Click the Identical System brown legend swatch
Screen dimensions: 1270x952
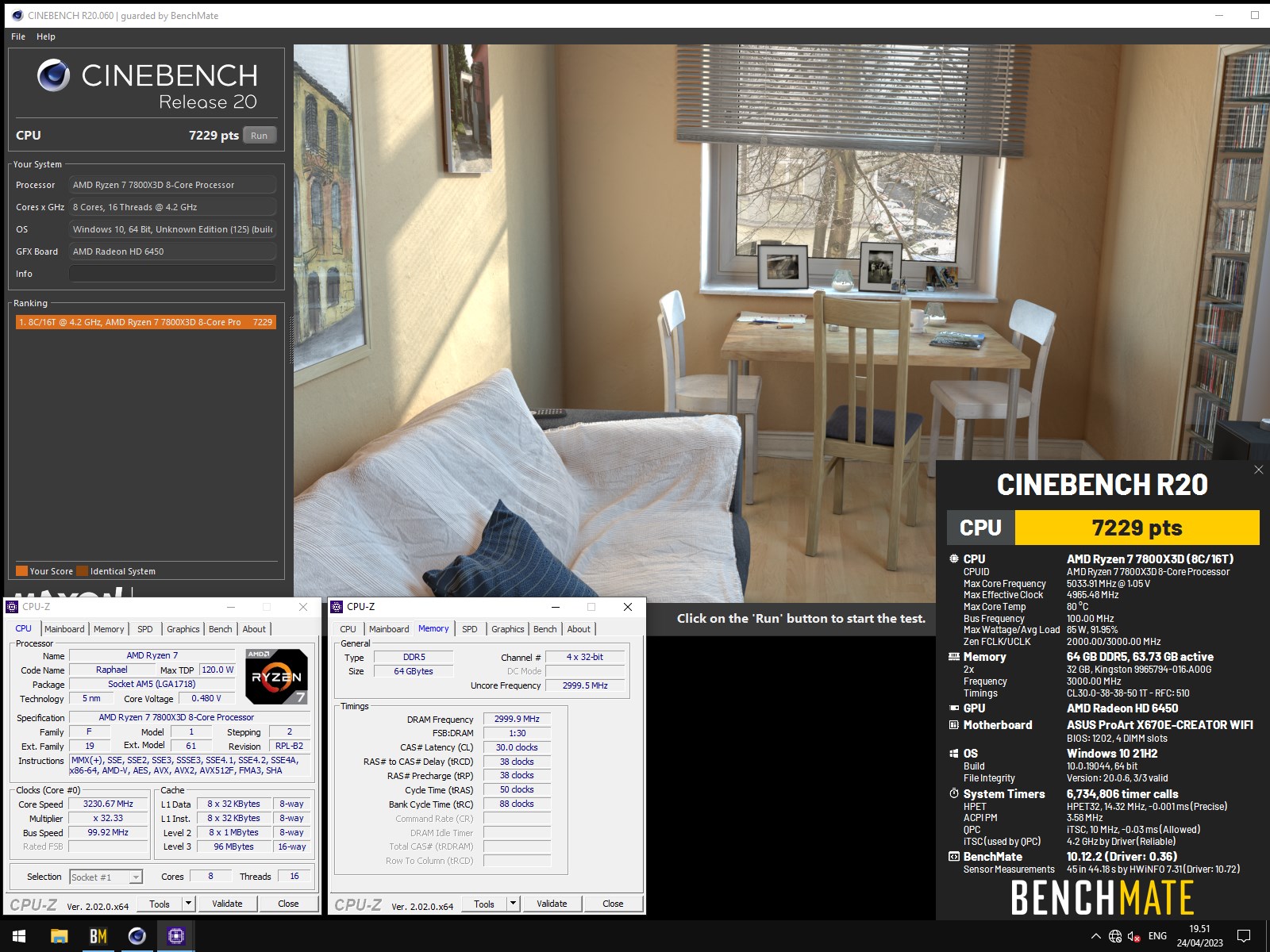click(x=82, y=571)
